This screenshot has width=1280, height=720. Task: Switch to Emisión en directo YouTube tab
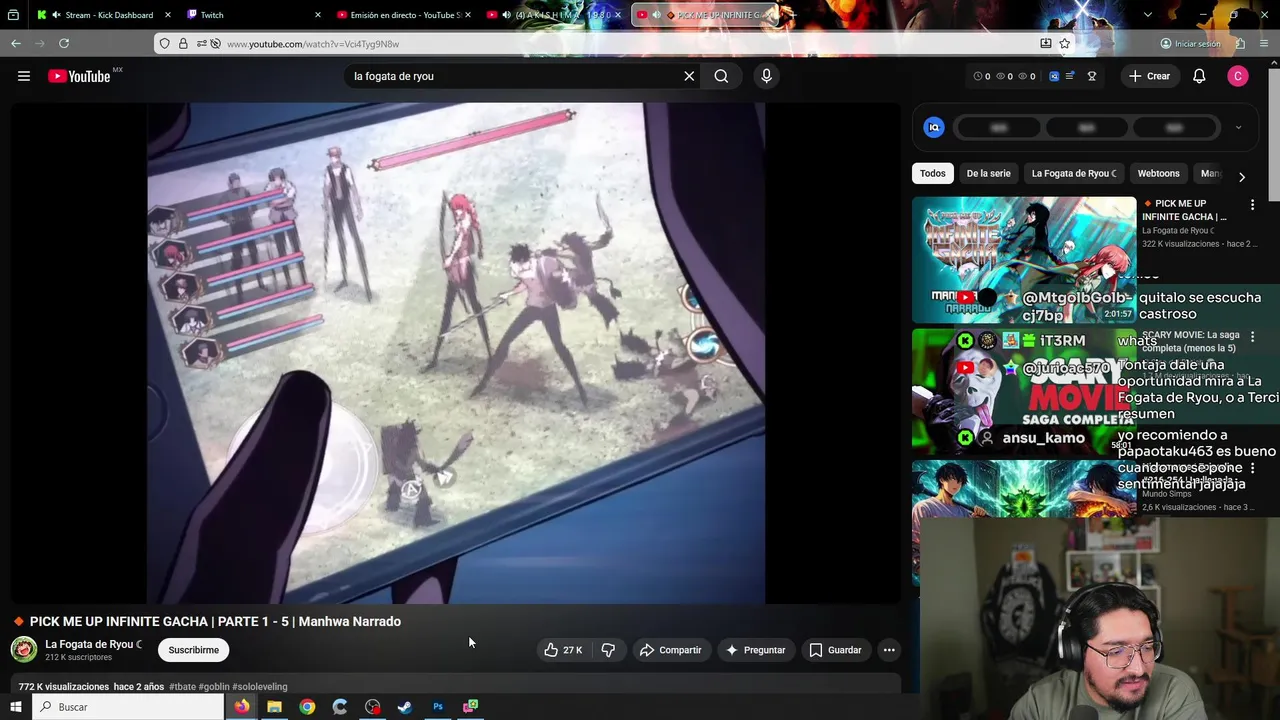click(x=404, y=15)
